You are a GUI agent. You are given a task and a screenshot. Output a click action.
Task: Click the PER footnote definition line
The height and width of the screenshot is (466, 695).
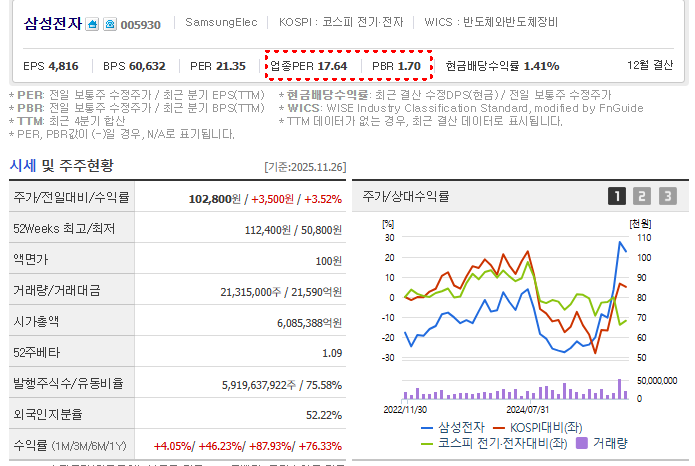(x=137, y=95)
